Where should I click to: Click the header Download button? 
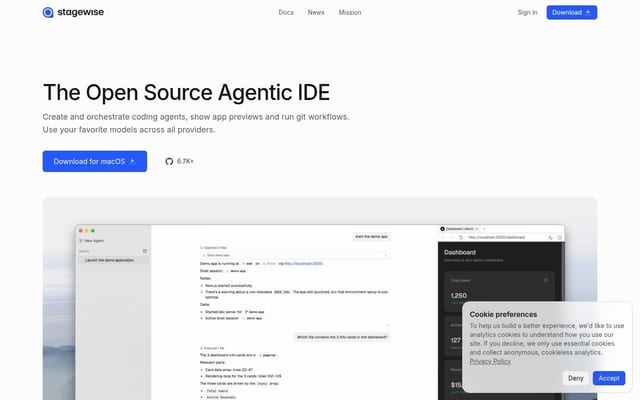tap(572, 13)
